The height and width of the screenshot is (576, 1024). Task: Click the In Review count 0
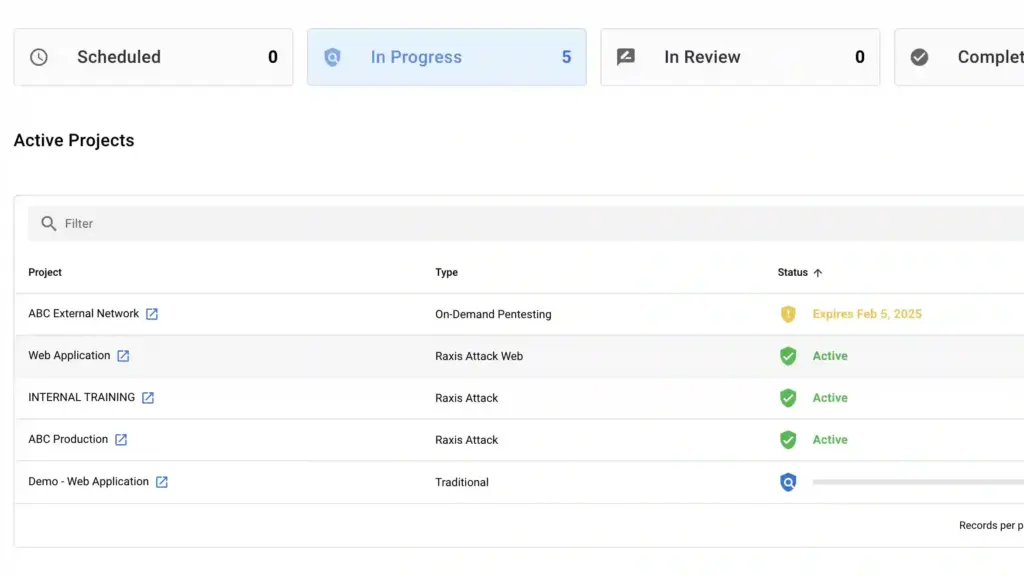859,57
